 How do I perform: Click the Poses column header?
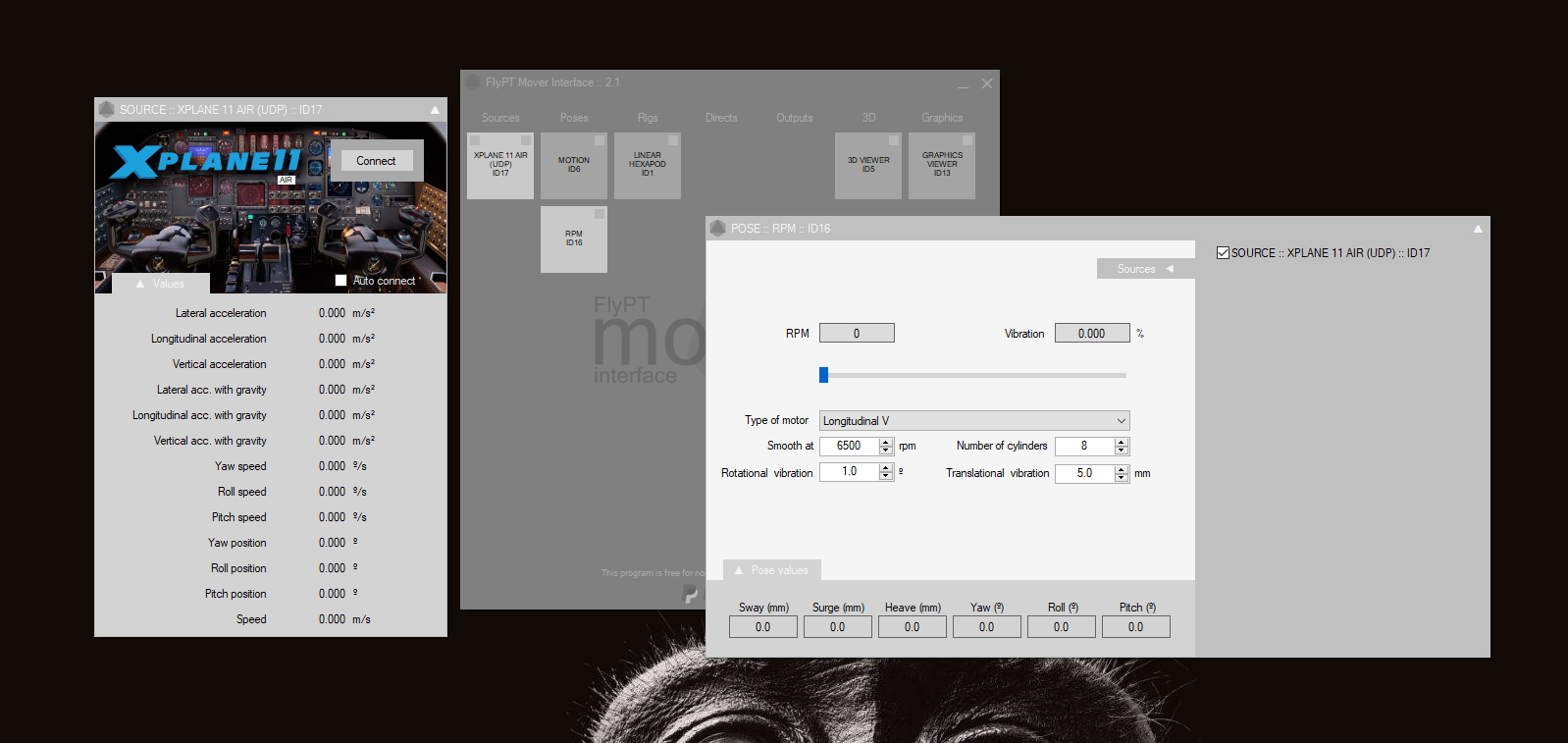point(574,118)
